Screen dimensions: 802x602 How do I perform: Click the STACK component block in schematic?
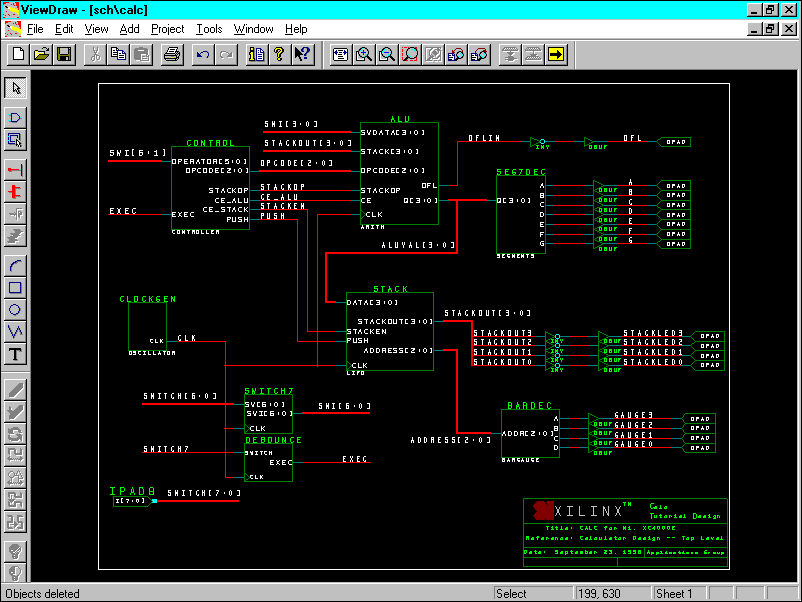pyautogui.click(x=390, y=332)
